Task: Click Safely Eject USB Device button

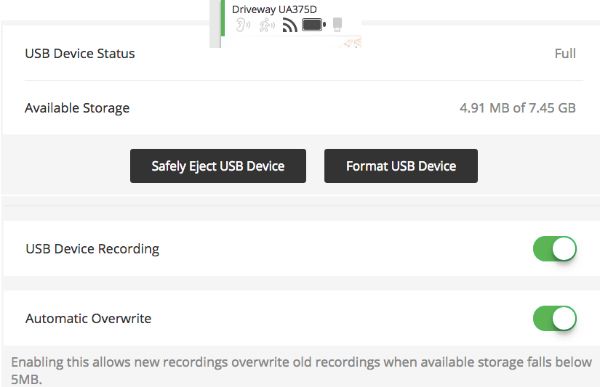Action: coord(218,166)
